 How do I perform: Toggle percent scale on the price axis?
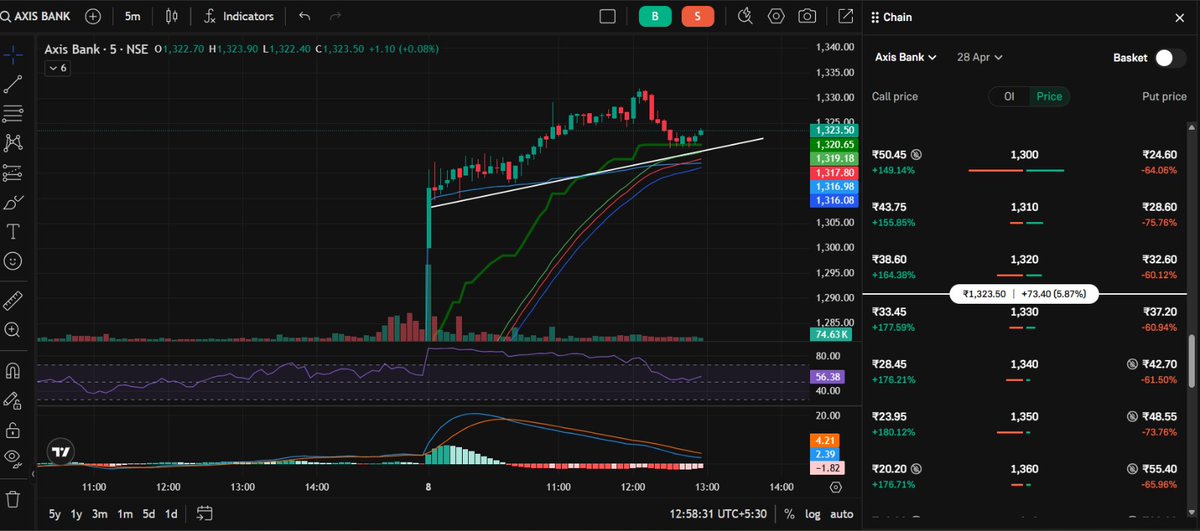point(790,514)
